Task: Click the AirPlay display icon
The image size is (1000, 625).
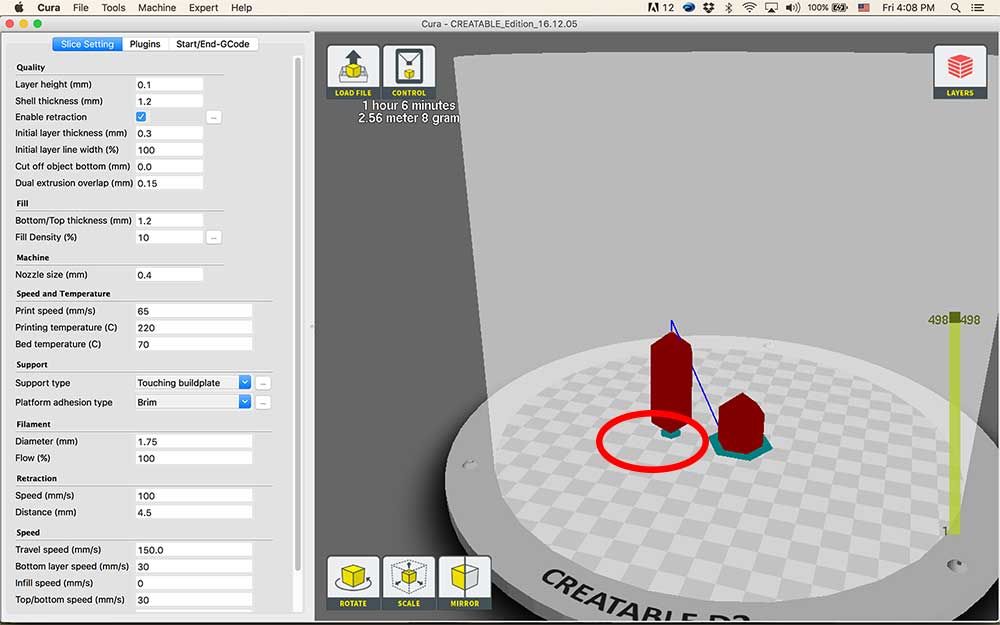Action: coord(771,8)
